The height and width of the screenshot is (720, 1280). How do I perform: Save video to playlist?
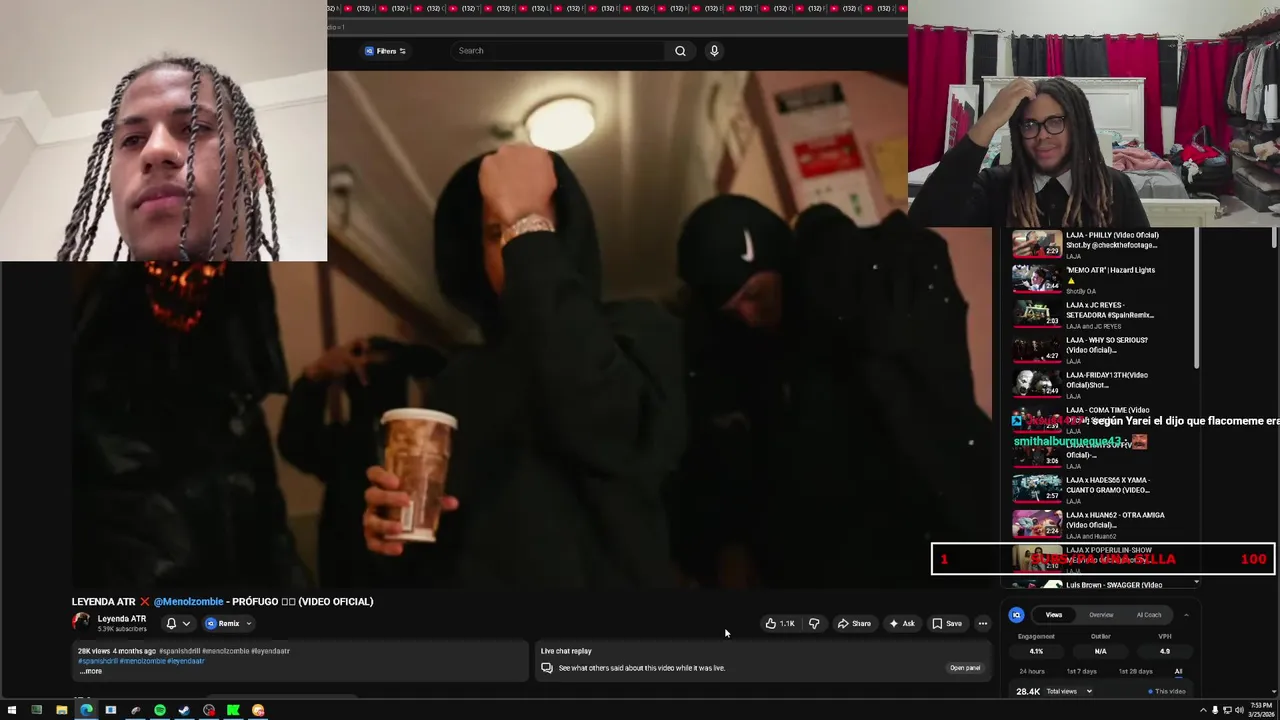point(947,624)
